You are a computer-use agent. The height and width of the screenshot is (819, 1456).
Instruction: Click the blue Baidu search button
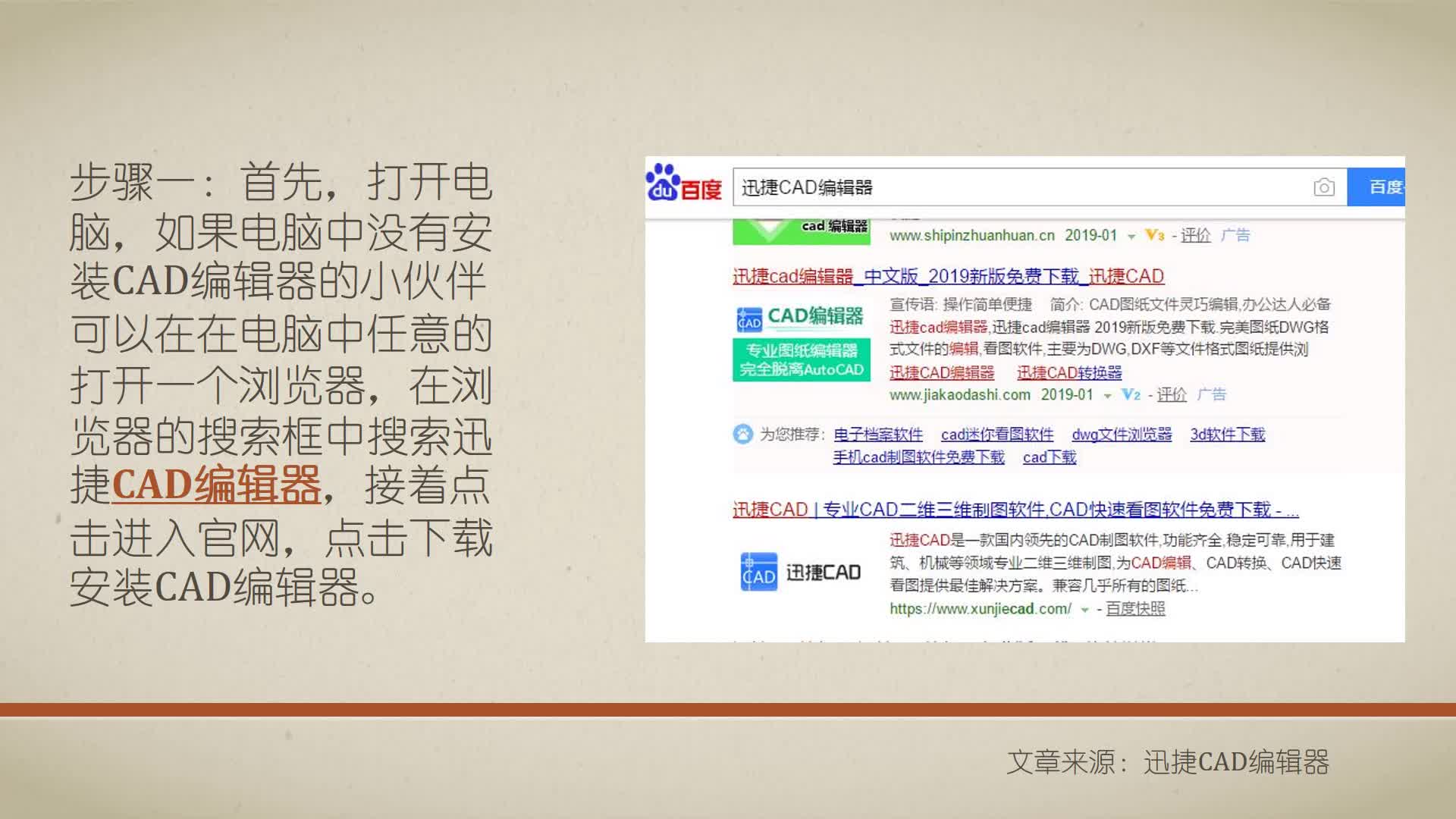click(x=1378, y=187)
